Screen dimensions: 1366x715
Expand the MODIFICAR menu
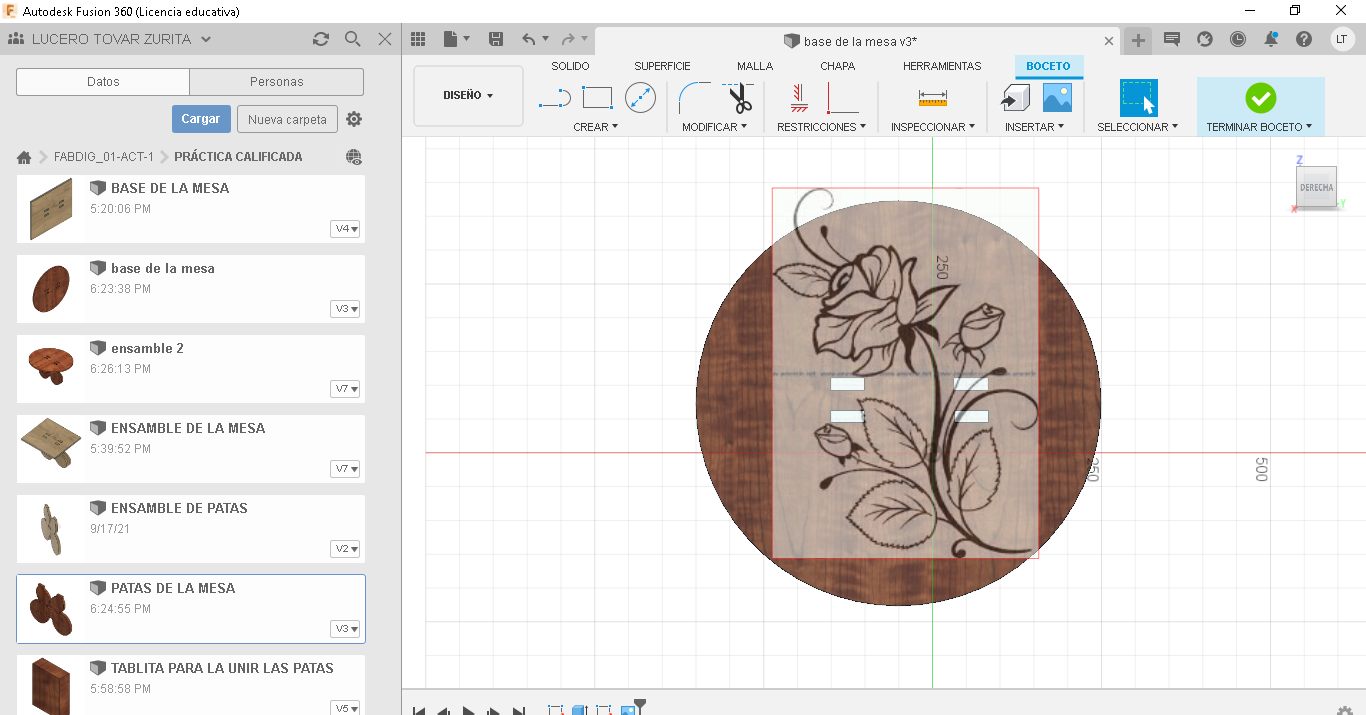click(714, 127)
